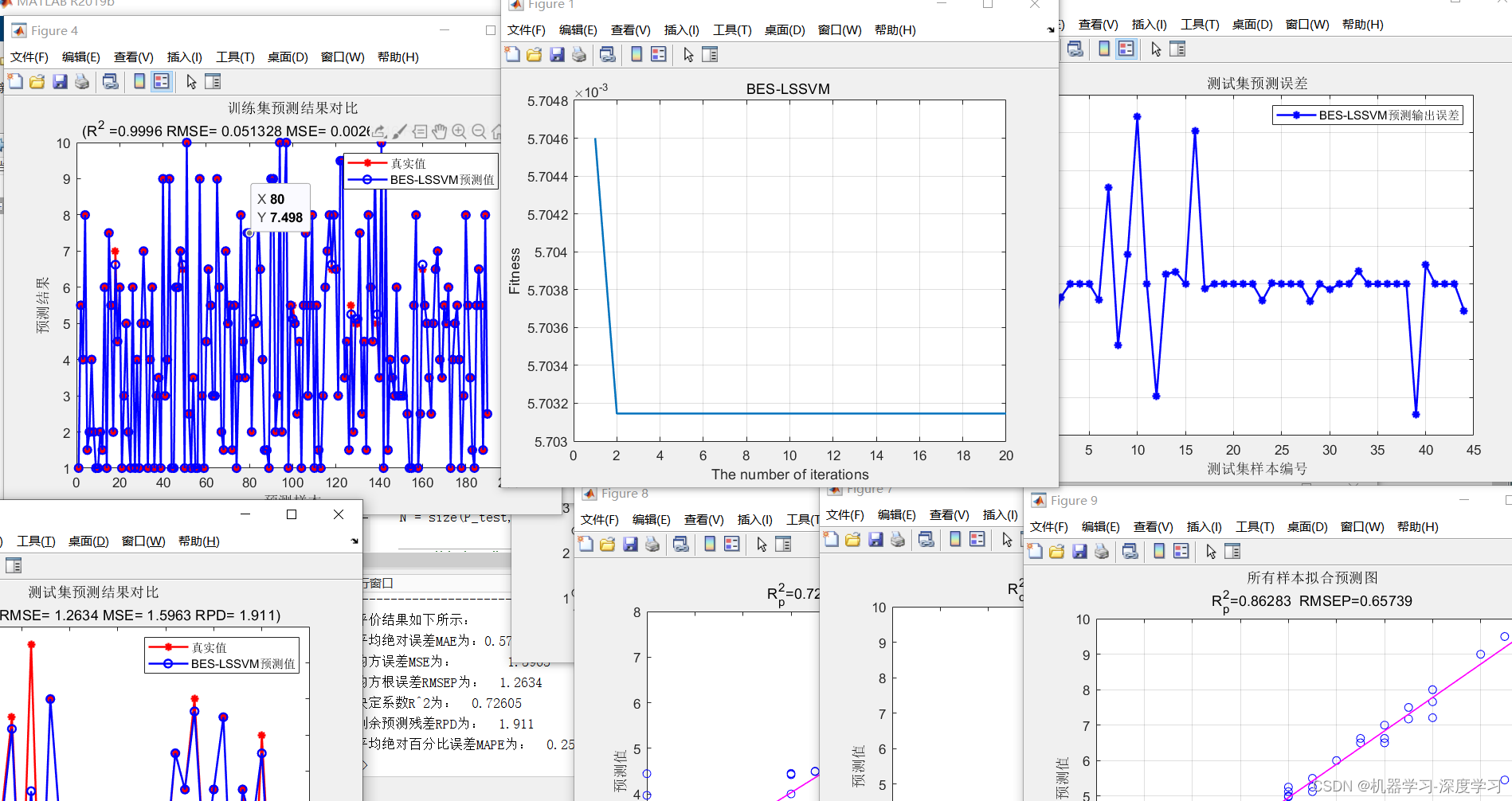Insert a legend using Figure 1 toolbar

click(657, 54)
